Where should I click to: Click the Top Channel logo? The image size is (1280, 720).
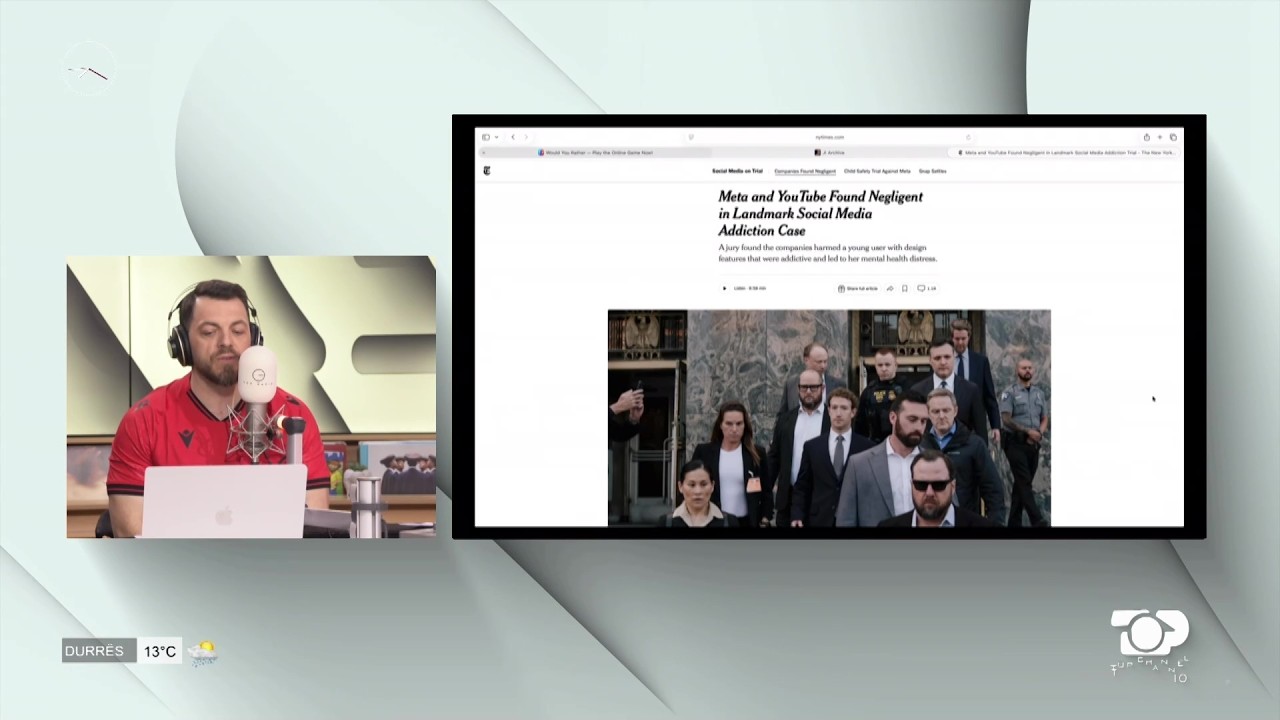click(1150, 646)
